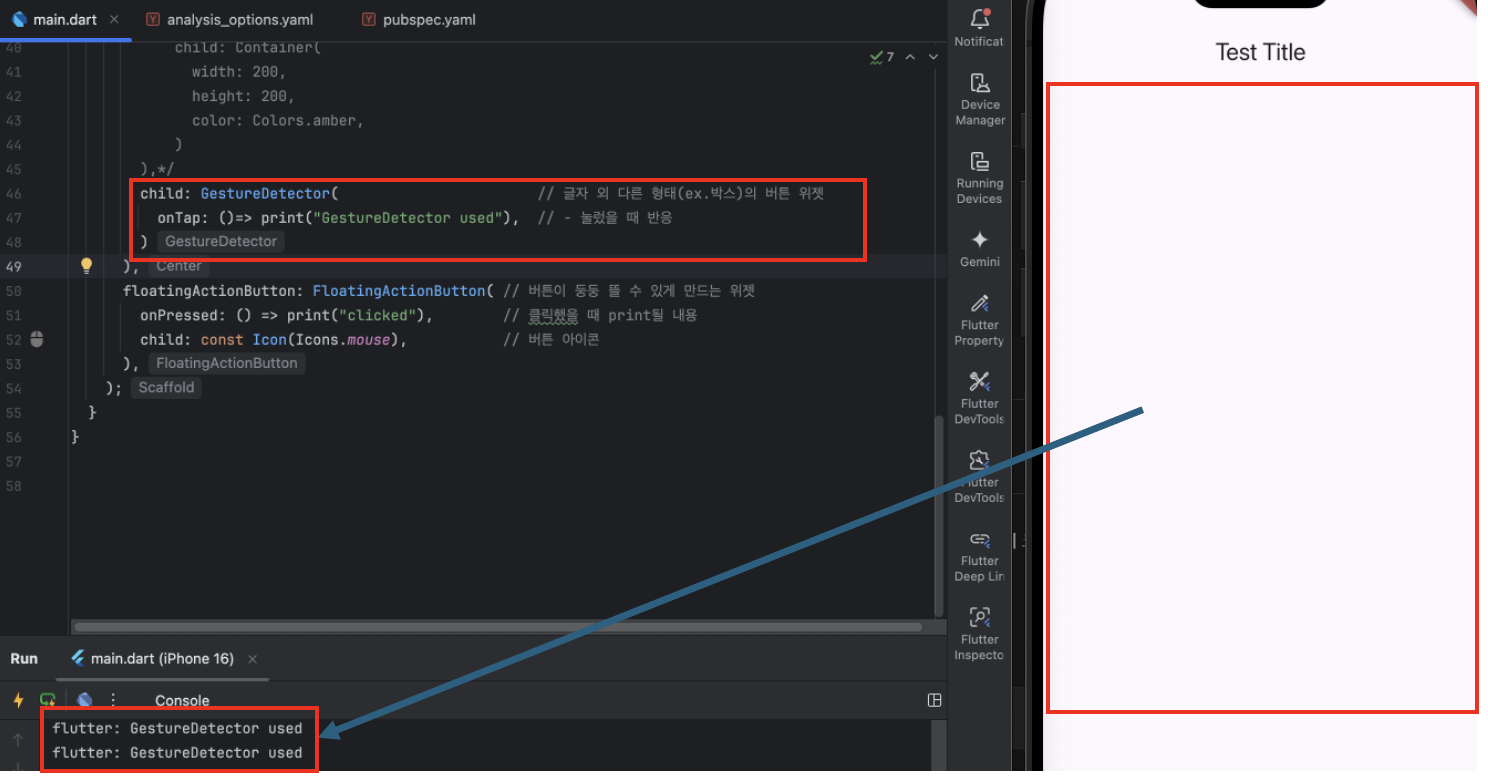Open the Notifications tool window
1488x784 pixels.
[x=979, y=27]
